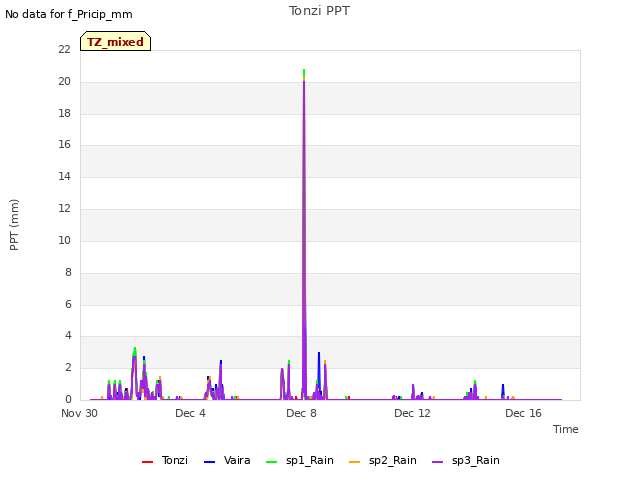Click the y-axis tick label 20
The width and height of the screenshot is (640, 480).
tap(64, 82)
